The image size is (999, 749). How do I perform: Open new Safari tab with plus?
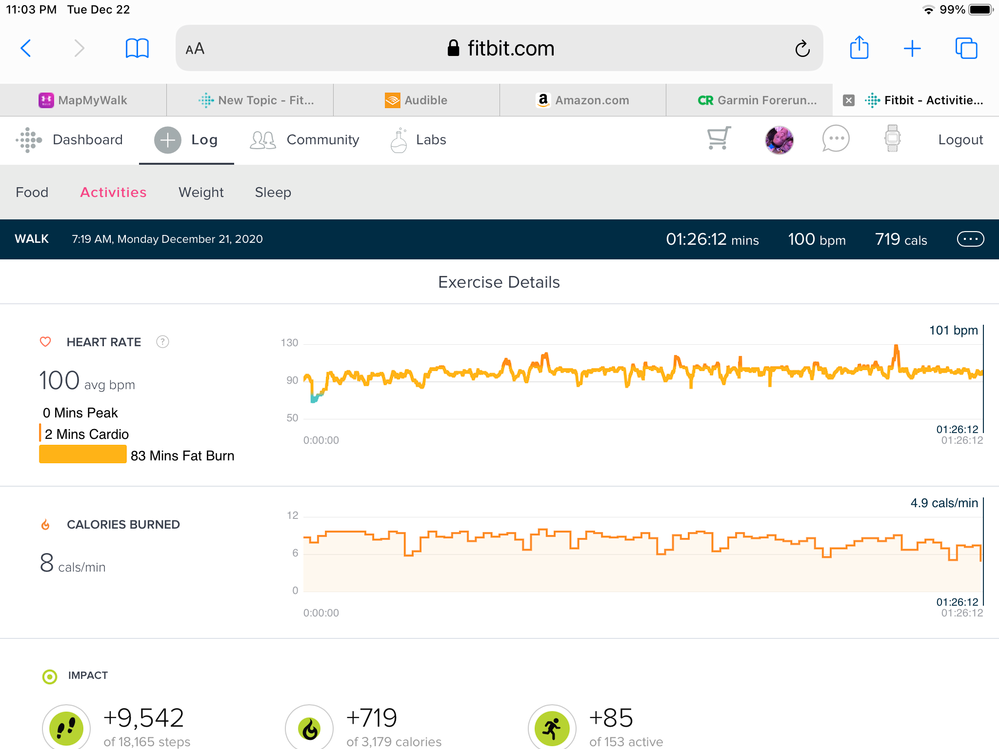pos(912,48)
